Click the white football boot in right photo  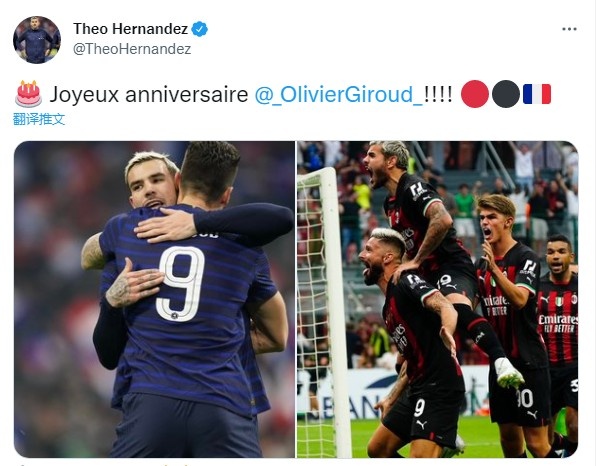509,373
